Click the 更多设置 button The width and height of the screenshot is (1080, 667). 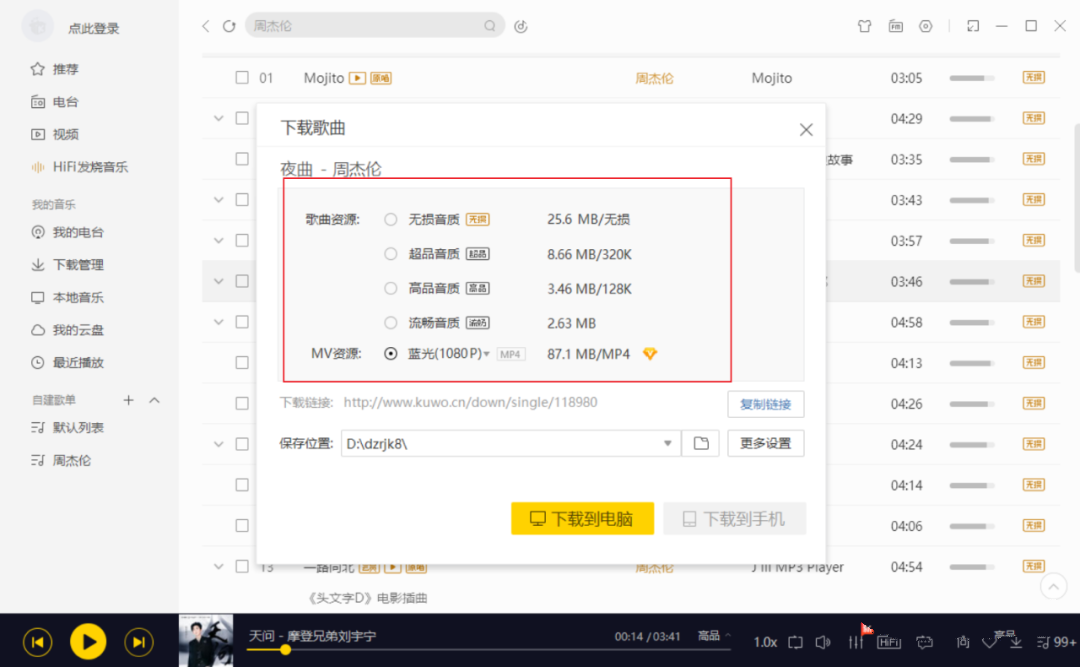765,443
